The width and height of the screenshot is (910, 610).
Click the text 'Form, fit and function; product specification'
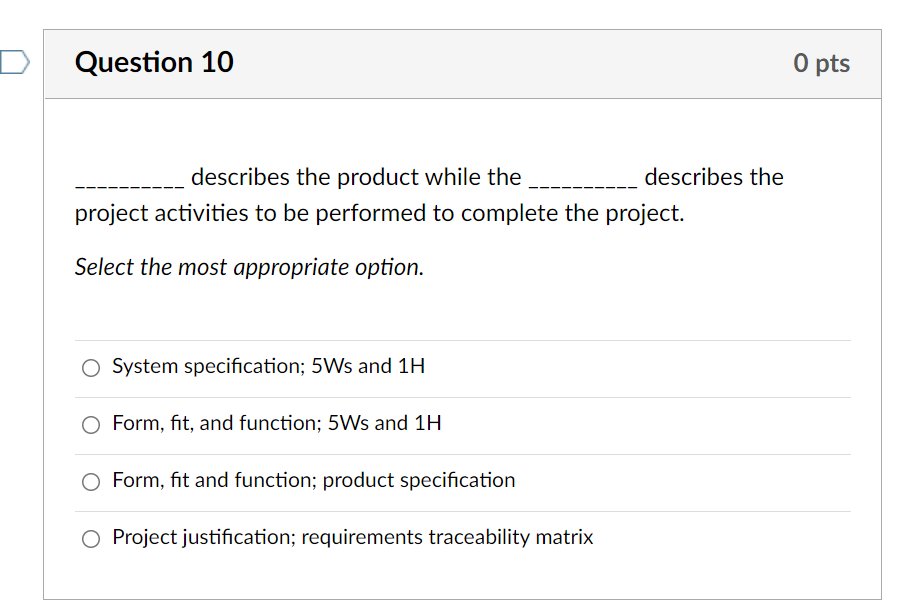[314, 480]
